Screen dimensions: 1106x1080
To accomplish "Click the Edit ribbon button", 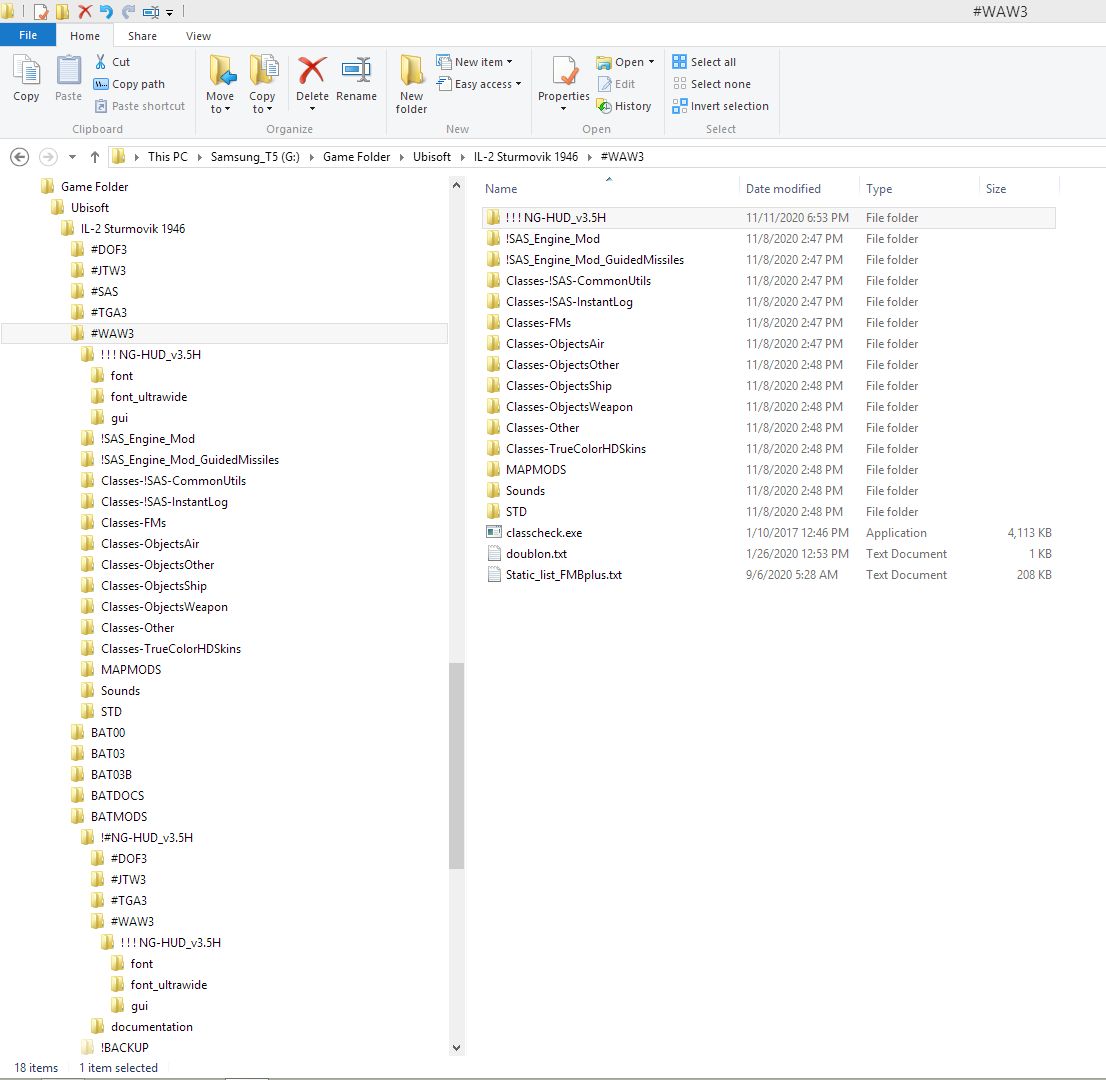I will (616, 84).
